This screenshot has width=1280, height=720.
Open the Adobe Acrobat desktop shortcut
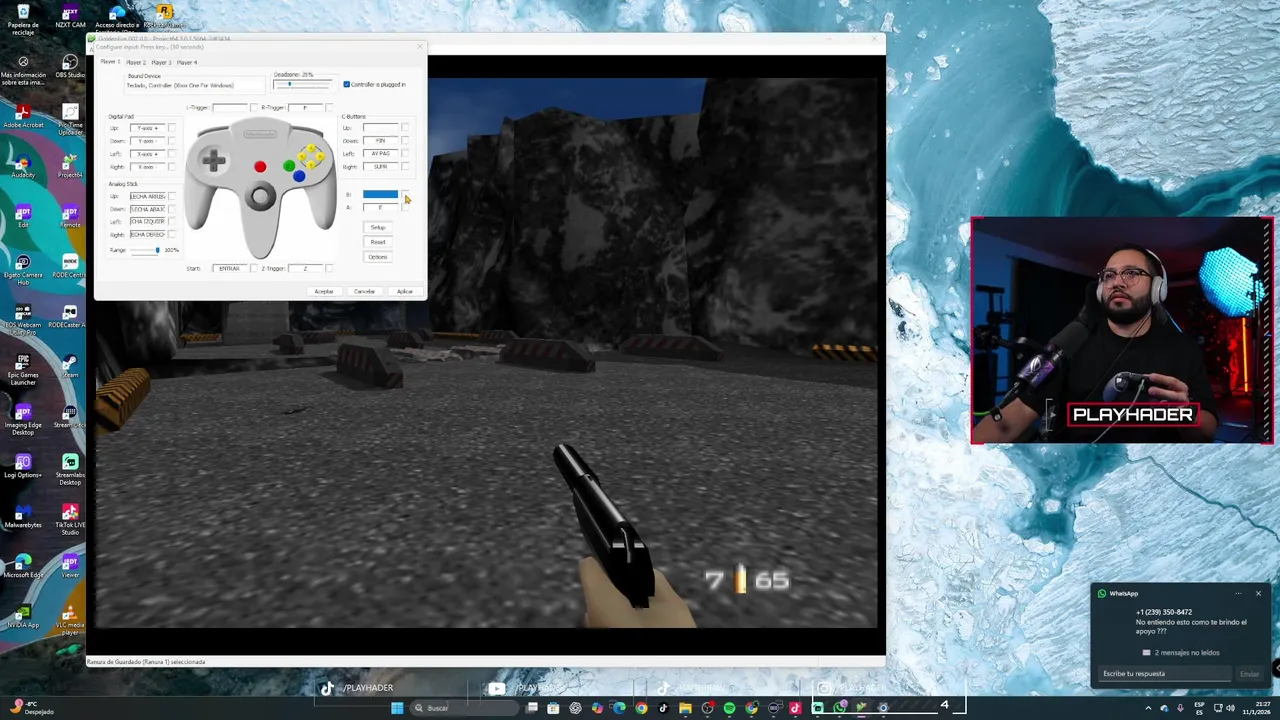pos(23,115)
